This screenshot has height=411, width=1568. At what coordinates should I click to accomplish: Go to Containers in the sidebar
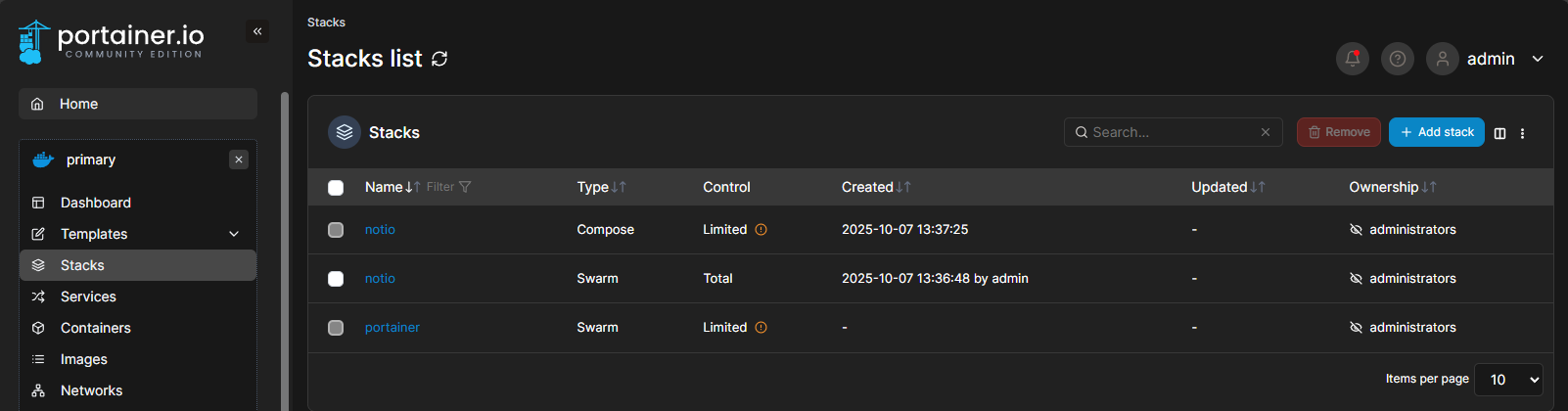tap(95, 328)
